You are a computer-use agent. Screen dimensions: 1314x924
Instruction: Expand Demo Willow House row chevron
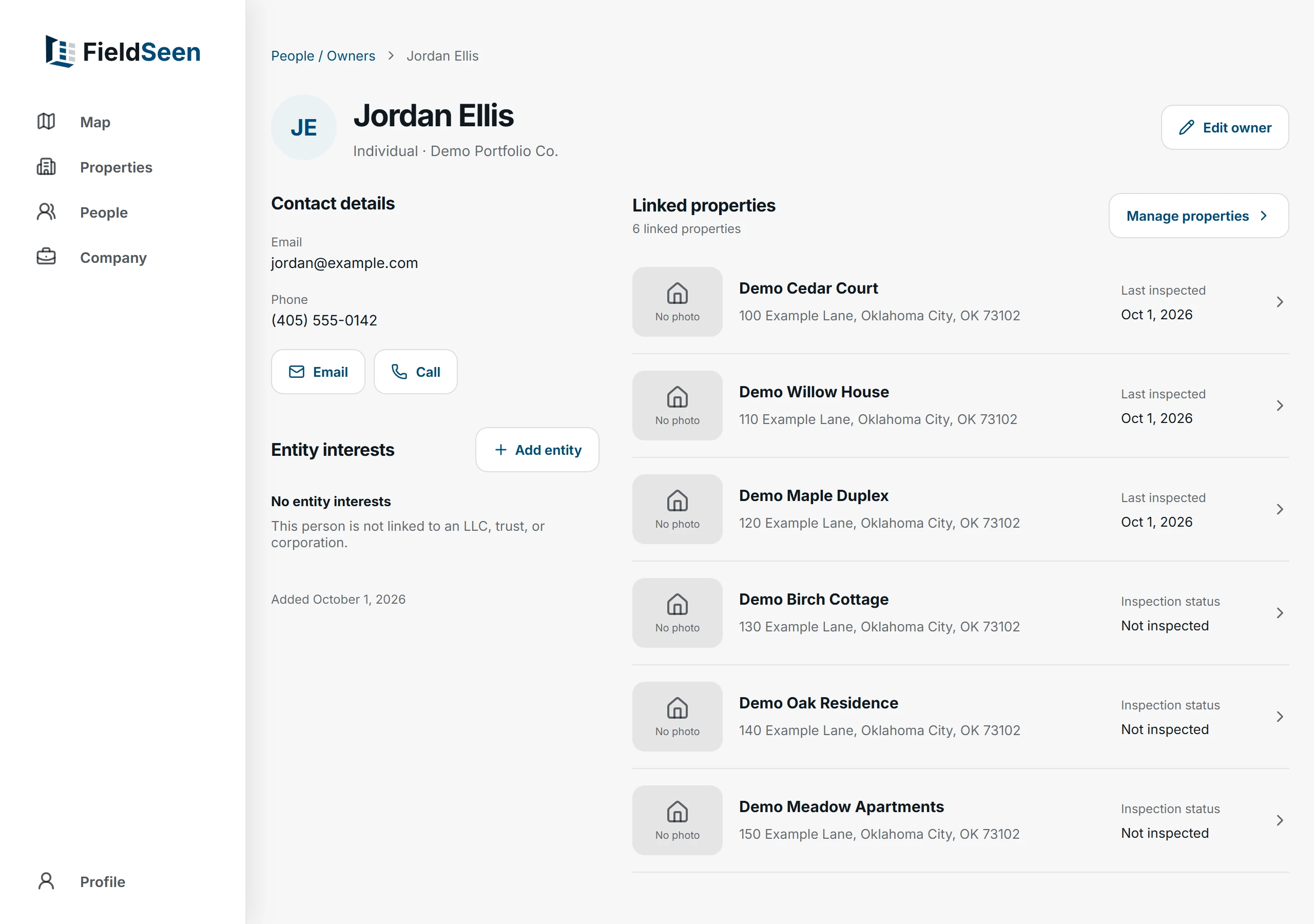pyautogui.click(x=1280, y=406)
